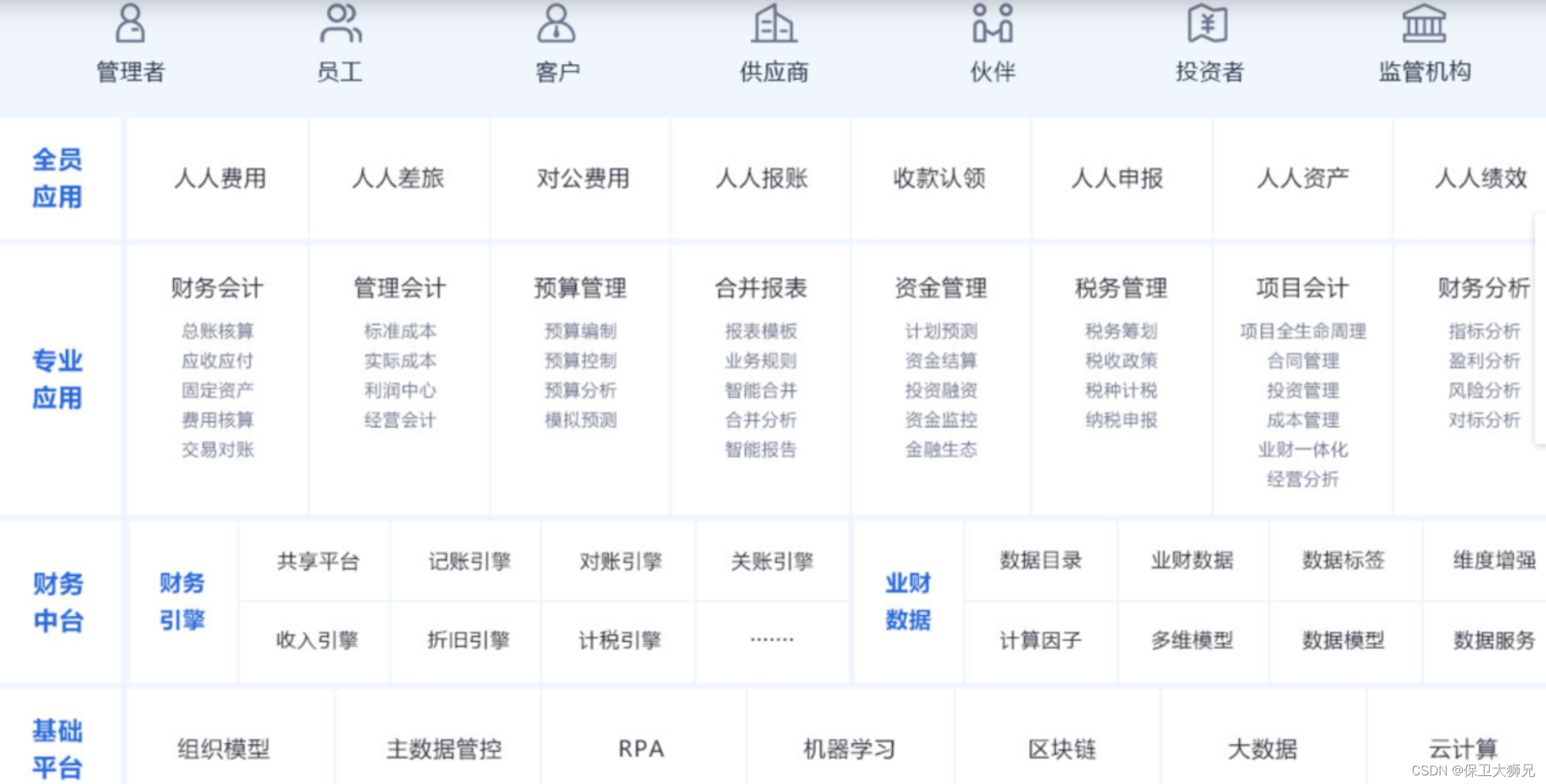Image resolution: width=1546 pixels, height=784 pixels.
Task: Select the 全员应用 row label
Action: tap(57, 178)
